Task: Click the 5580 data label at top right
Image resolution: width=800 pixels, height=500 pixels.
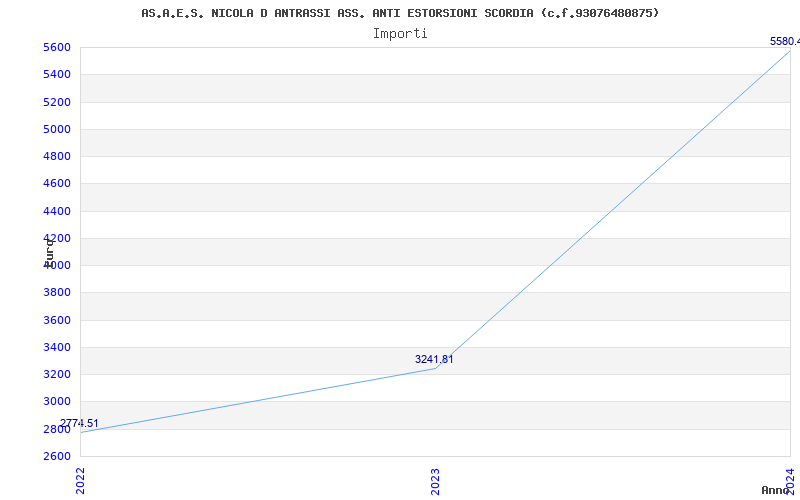Action: (785, 41)
